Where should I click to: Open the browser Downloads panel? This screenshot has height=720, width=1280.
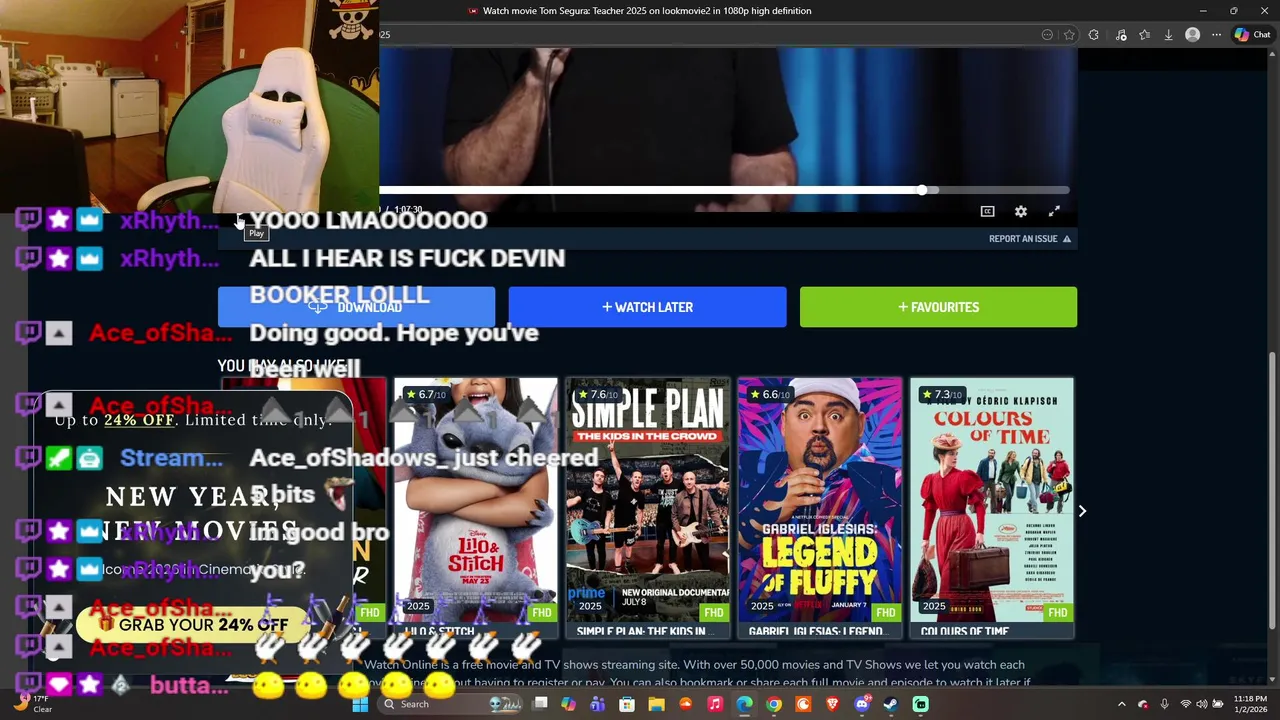coord(1168,34)
